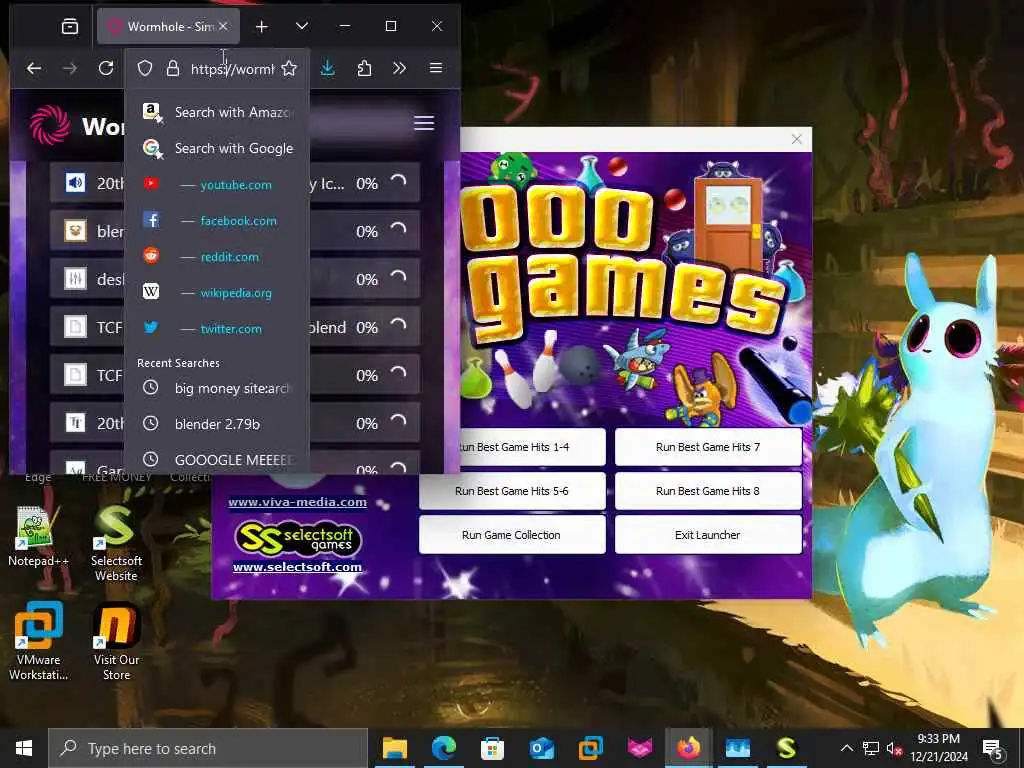This screenshot has width=1024, height=768.
Task: Open File Explorer from taskbar
Action: (394, 748)
